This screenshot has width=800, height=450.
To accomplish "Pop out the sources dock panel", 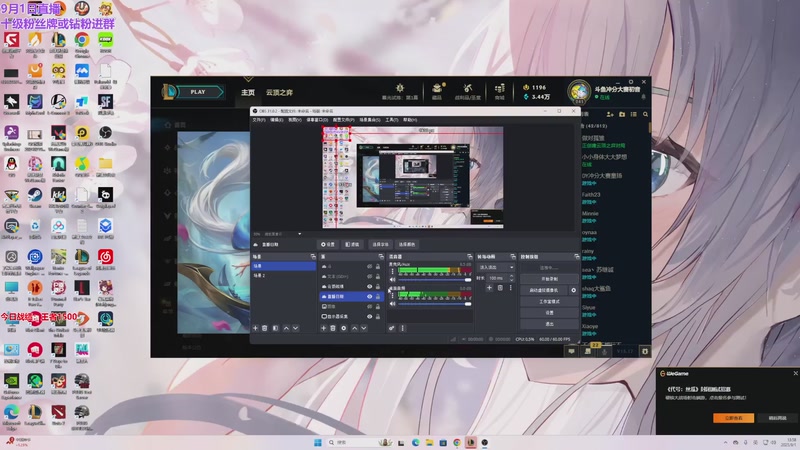I will [381, 257].
